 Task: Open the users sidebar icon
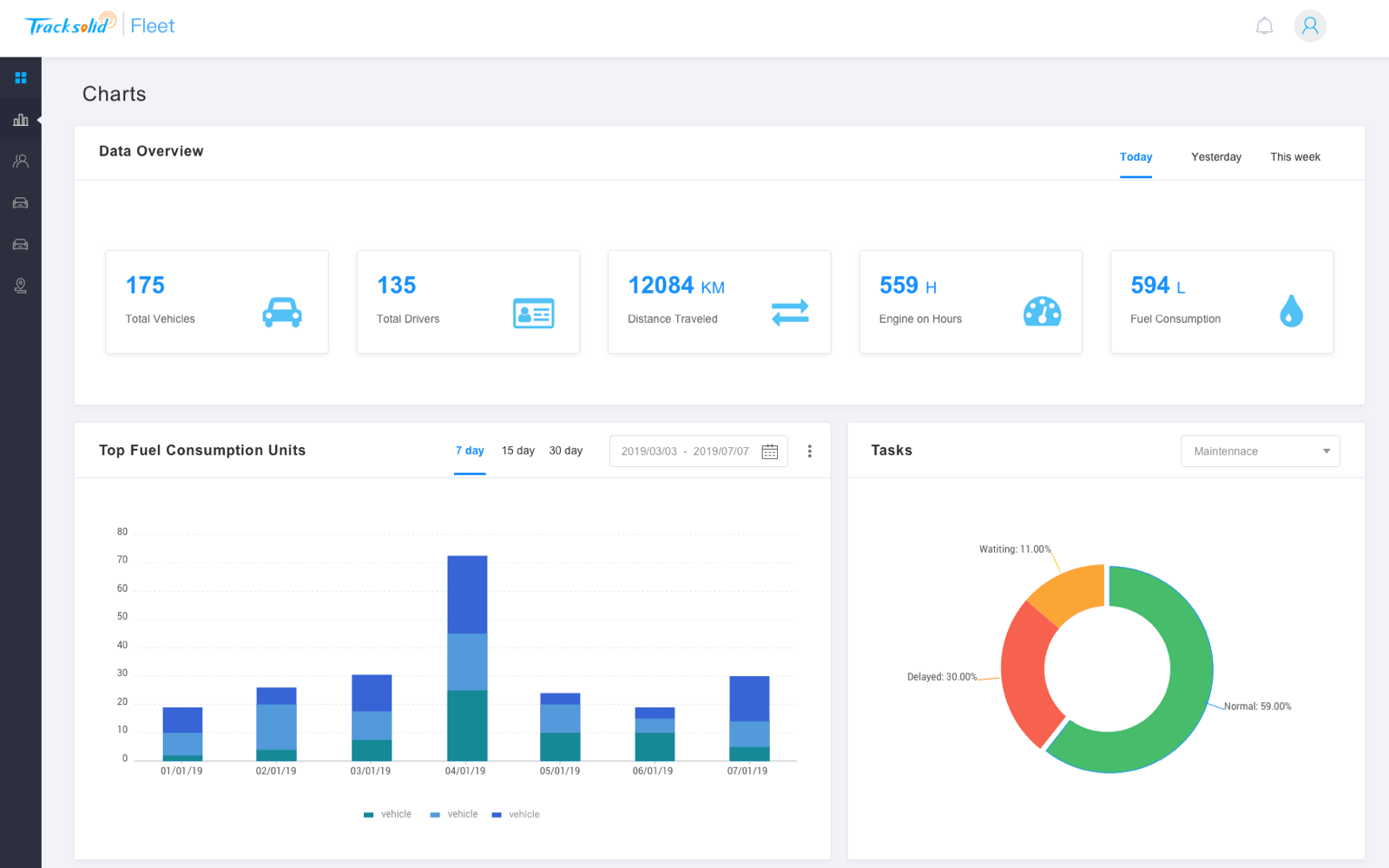[21, 161]
